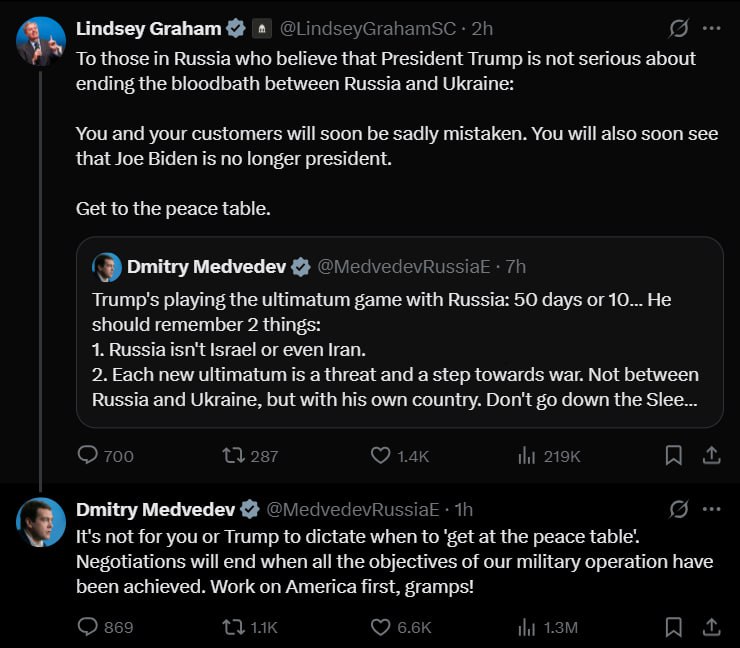The width and height of the screenshot is (740, 648).
Task: Like Lindsey Graham's tweet
Action: coord(380,456)
